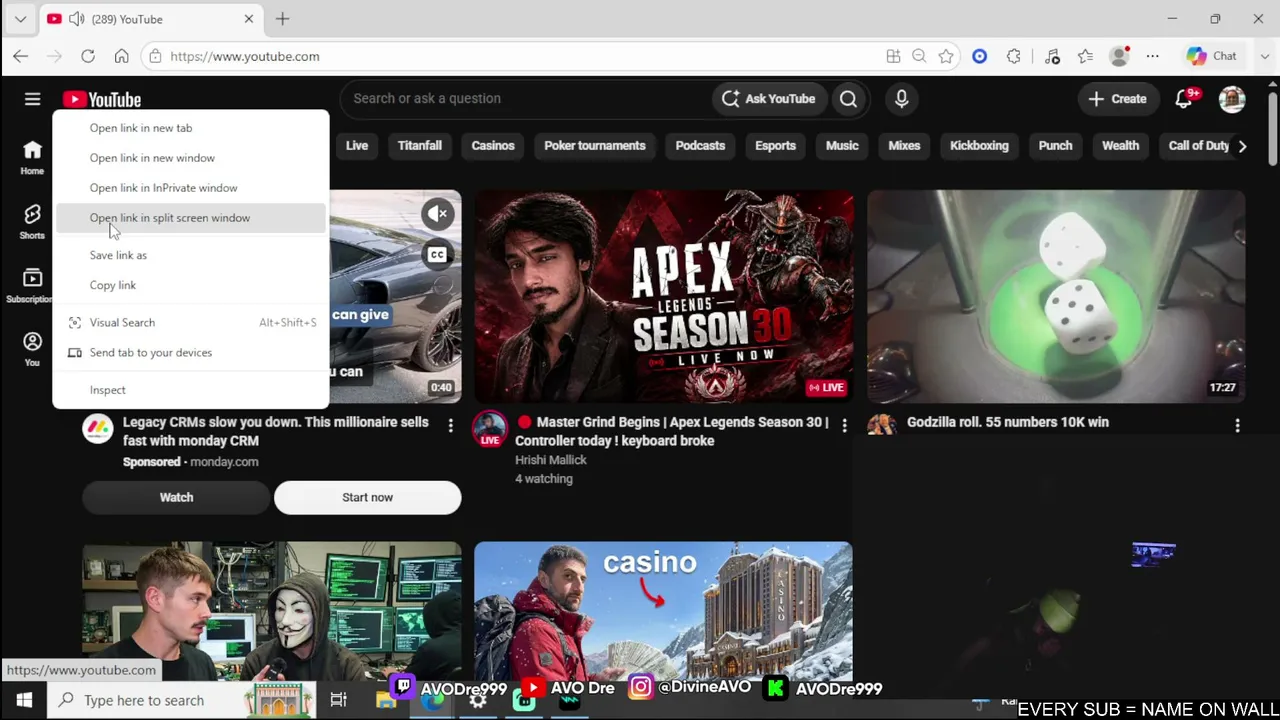The height and width of the screenshot is (720, 1280).
Task: Open the YouTube account avatar menu
Action: coord(1232,98)
